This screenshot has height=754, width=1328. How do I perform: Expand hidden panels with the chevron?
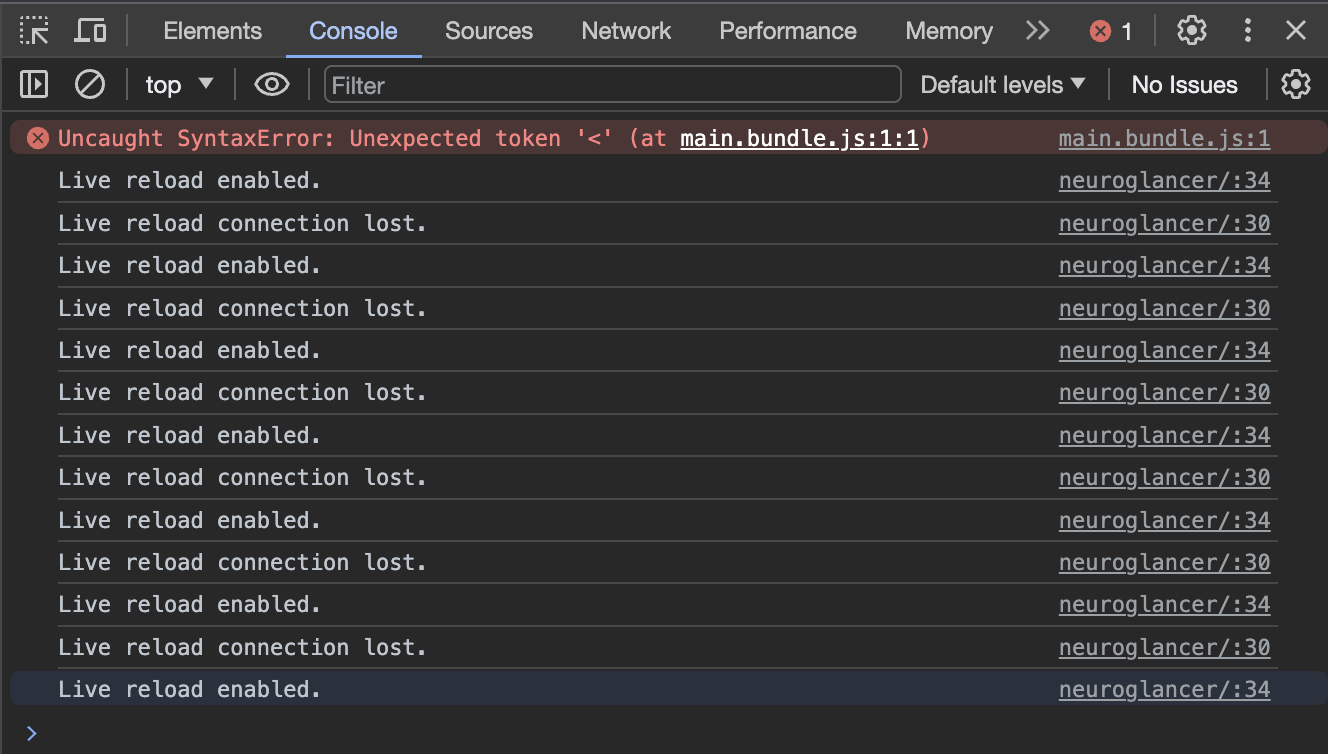coord(1037,31)
